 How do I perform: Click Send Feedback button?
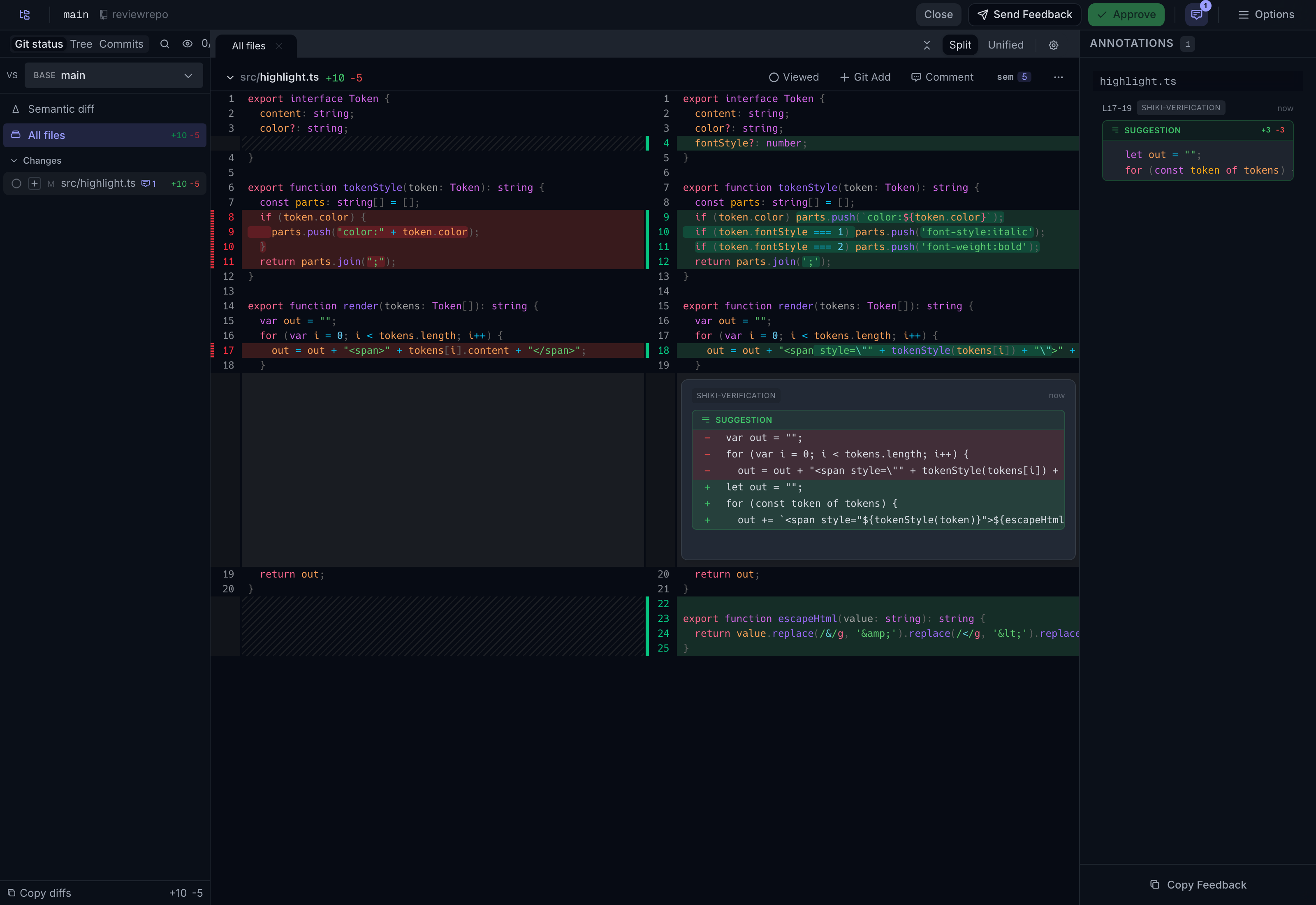click(x=1024, y=15)
